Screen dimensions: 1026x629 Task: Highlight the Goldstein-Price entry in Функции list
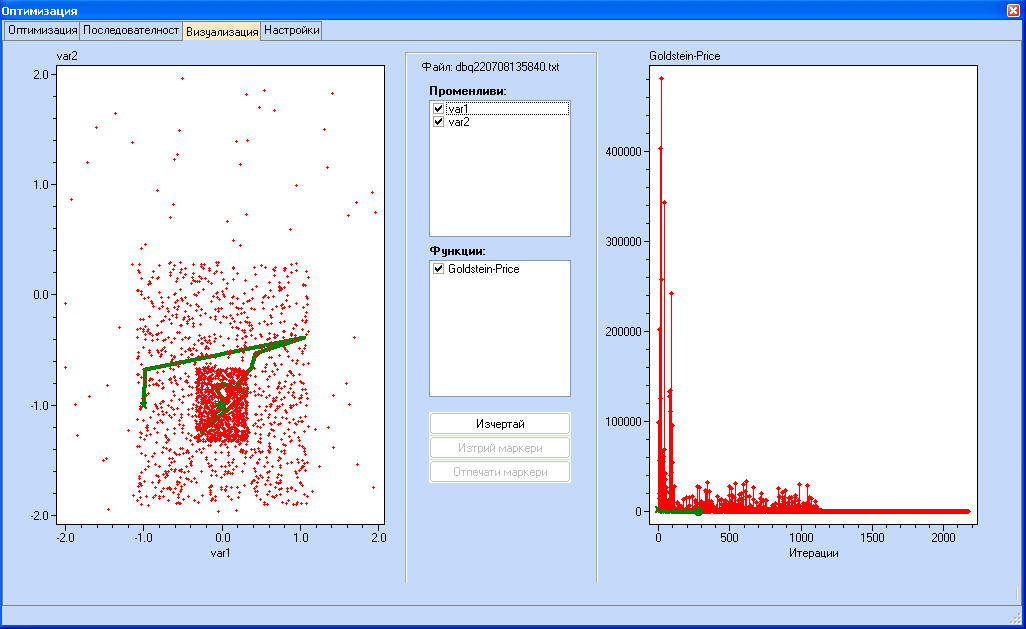pos(483,269)
